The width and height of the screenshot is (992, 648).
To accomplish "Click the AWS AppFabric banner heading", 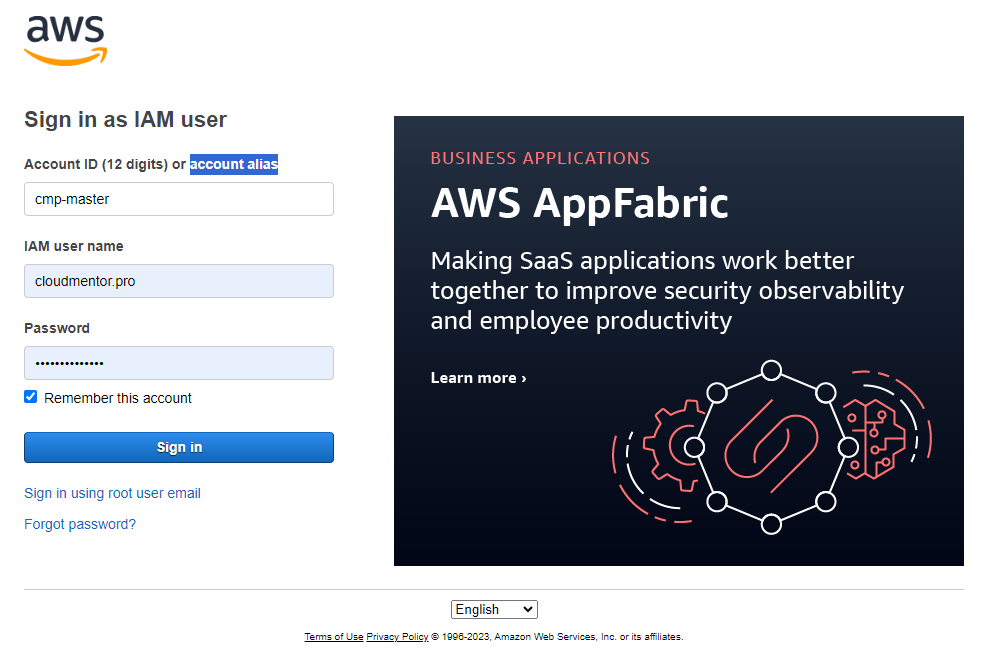I will 579,204.
